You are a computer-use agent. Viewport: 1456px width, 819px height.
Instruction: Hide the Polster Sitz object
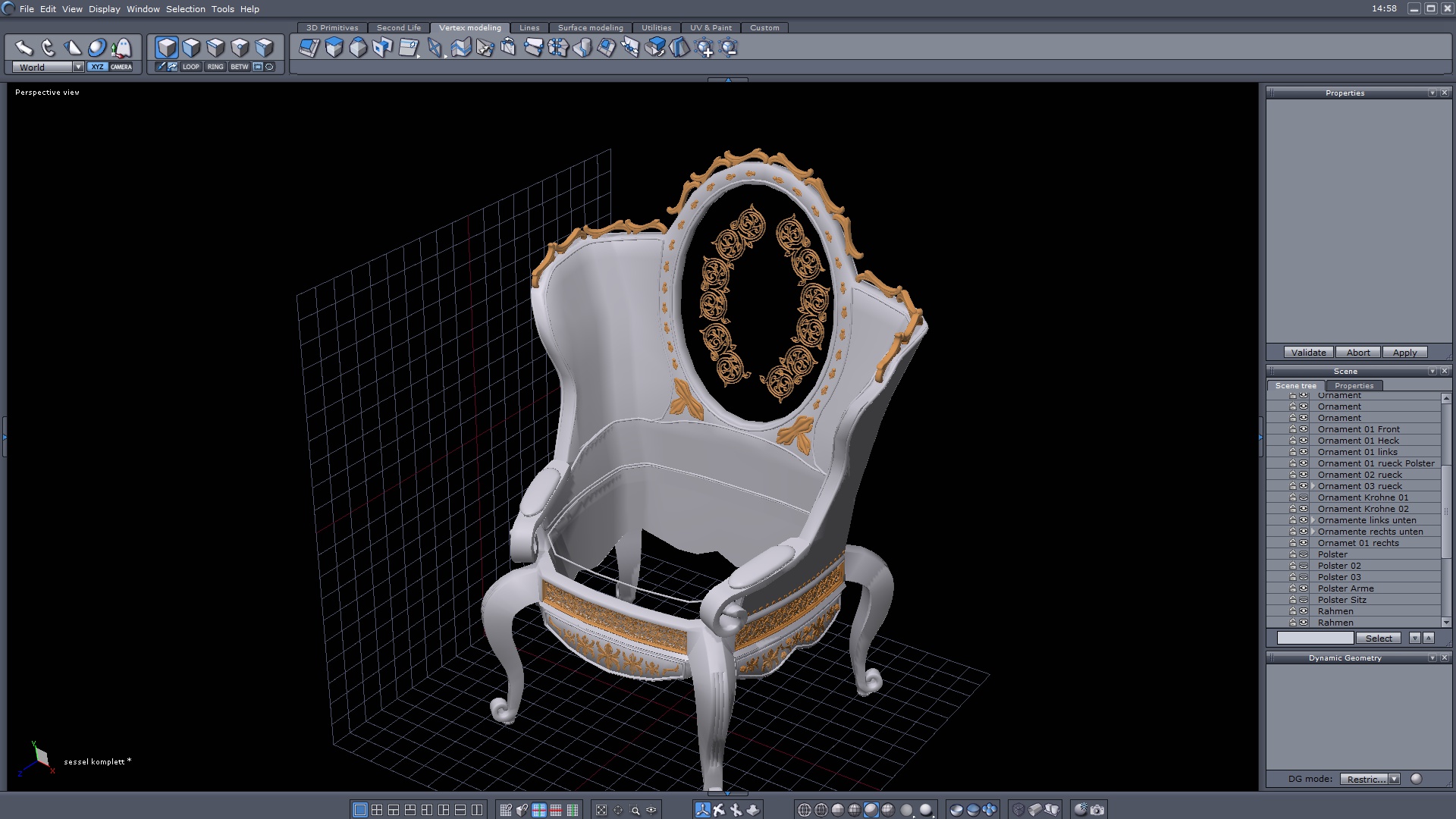click(1304, 600)
